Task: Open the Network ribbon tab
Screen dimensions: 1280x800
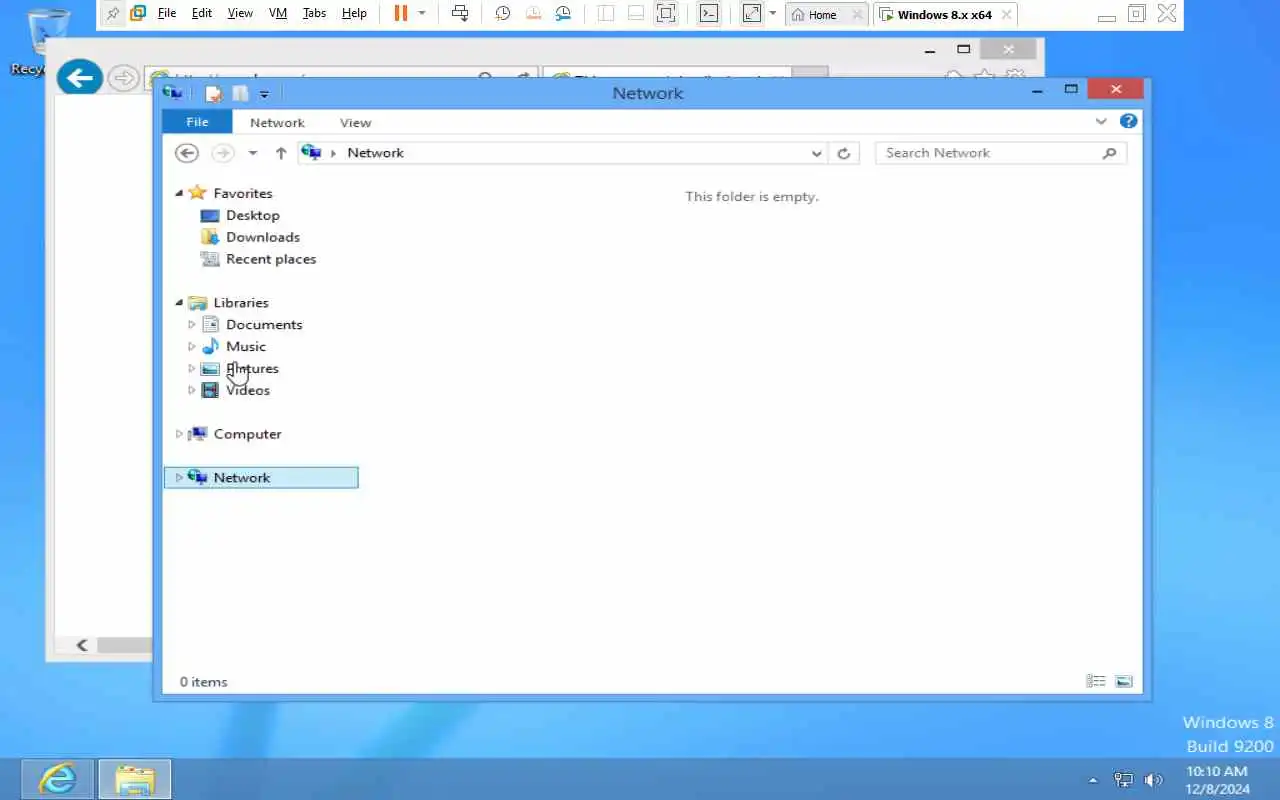Action: 277,122
